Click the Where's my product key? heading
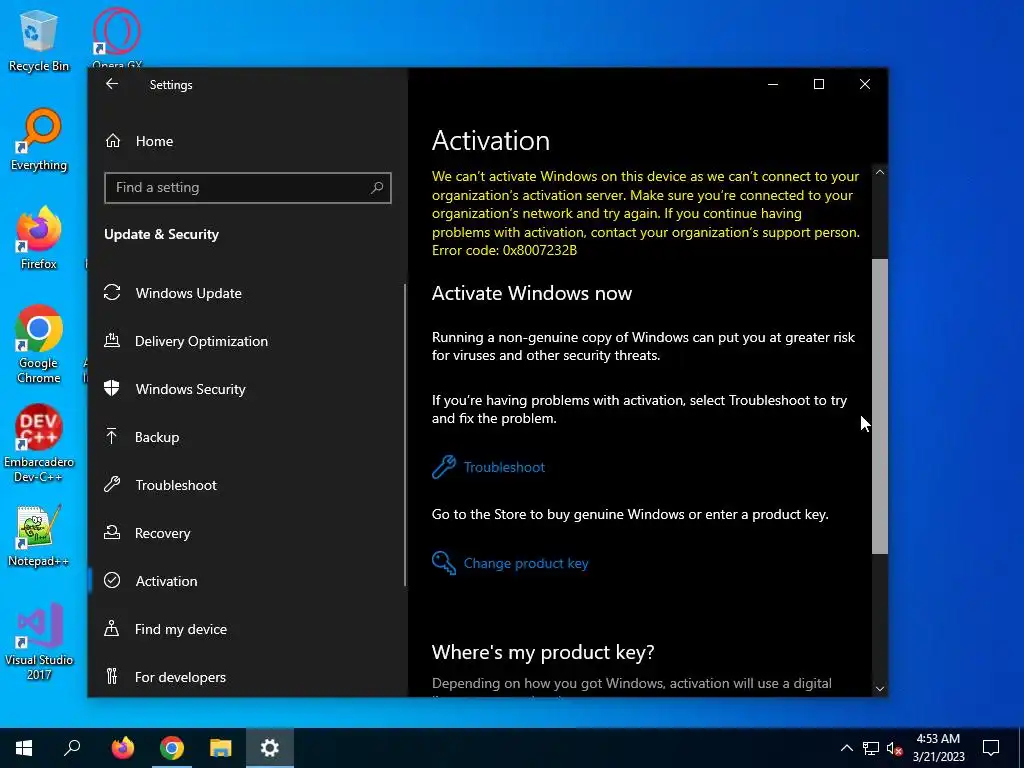Viewport: 1024px width, 768px height. click(x=543, y=652)
